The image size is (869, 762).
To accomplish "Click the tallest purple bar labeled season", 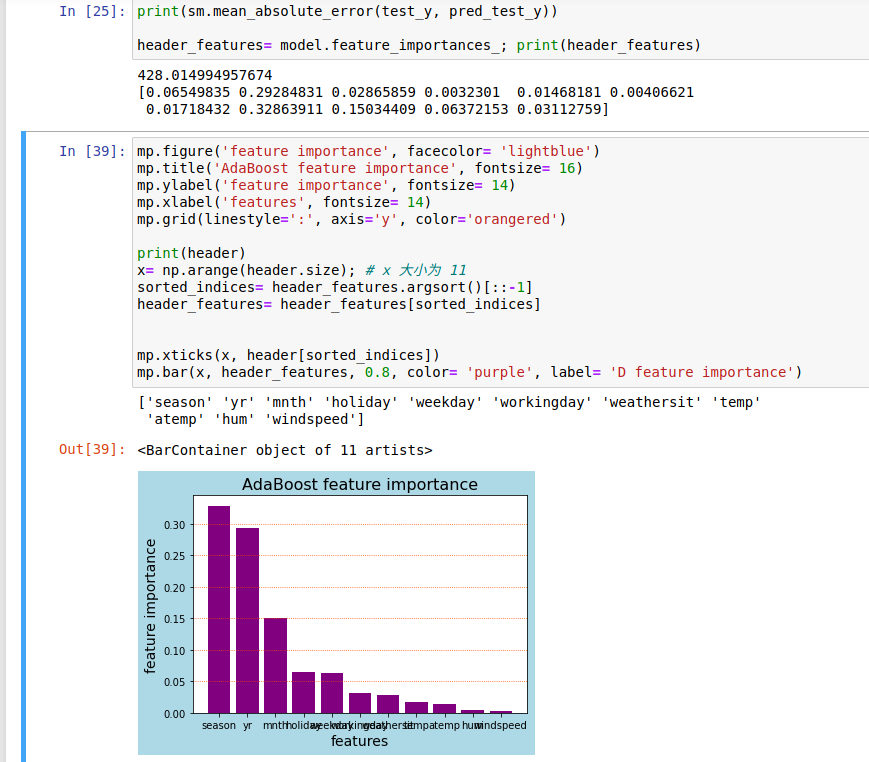I will [219, 610].
